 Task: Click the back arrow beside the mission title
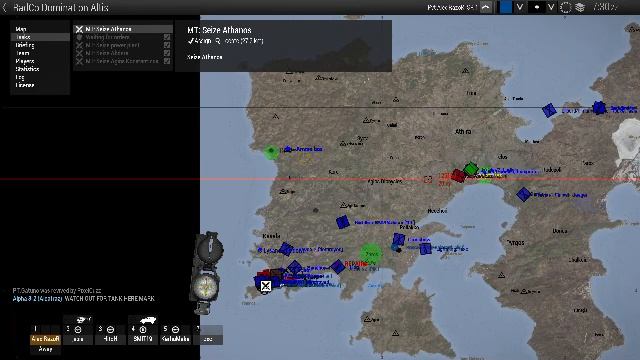pyautogui.click(x=4, y=7)
